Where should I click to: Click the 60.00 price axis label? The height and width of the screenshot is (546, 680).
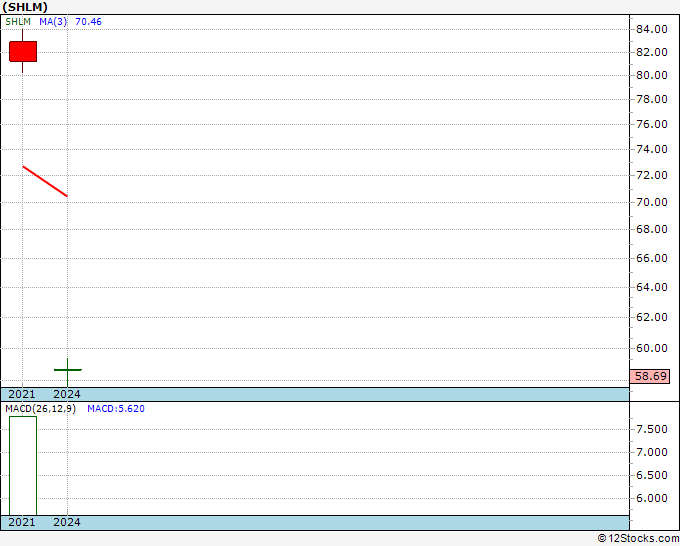651,348
